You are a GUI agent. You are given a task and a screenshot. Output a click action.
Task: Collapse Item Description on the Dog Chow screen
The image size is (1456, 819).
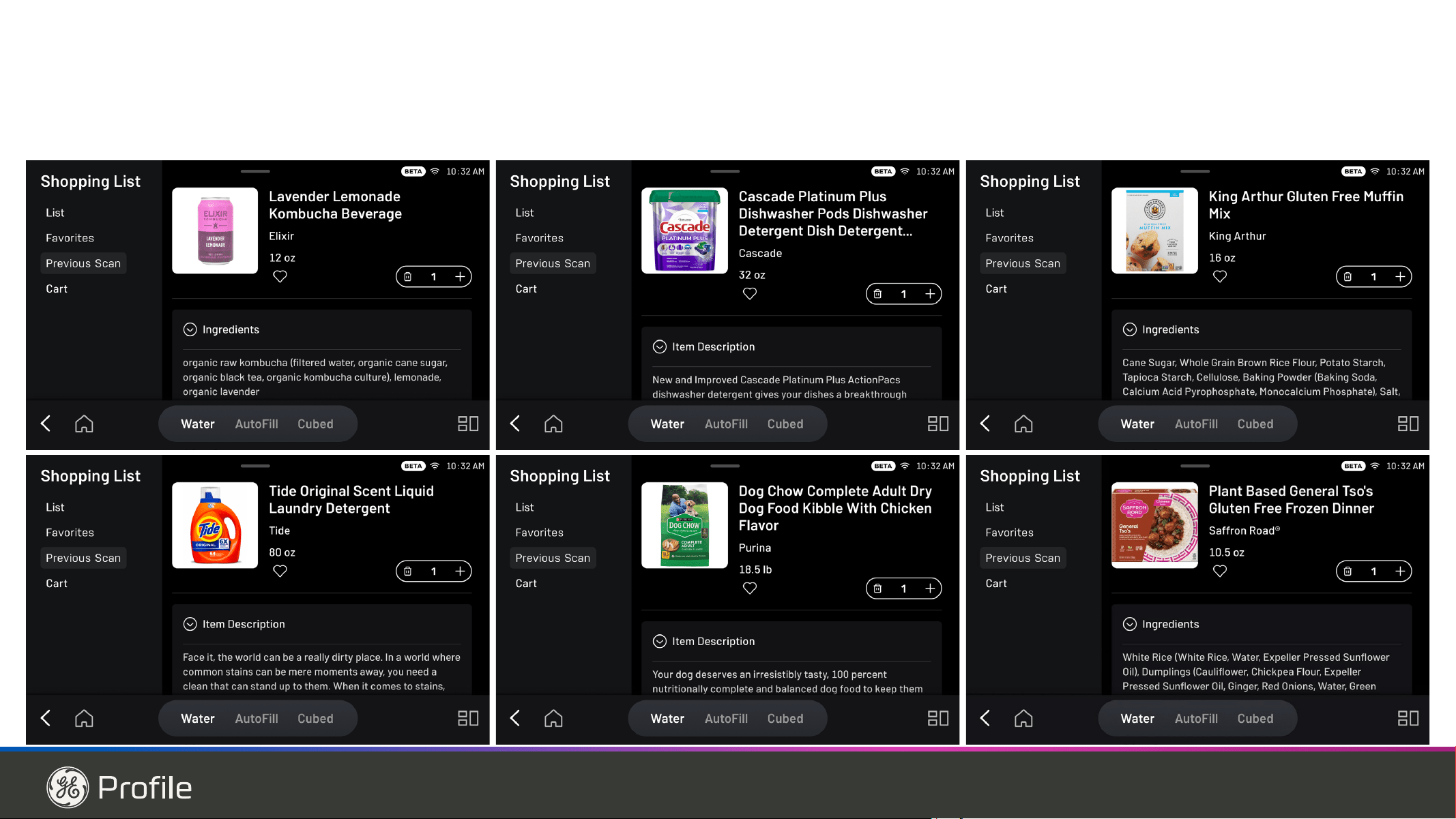coord(660,641)
